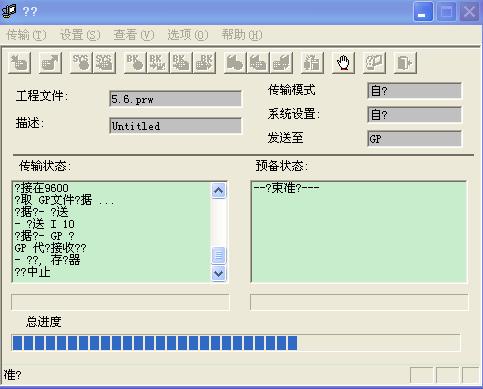
Task: Open the 选项(O) menu
Action: [188, 35]
